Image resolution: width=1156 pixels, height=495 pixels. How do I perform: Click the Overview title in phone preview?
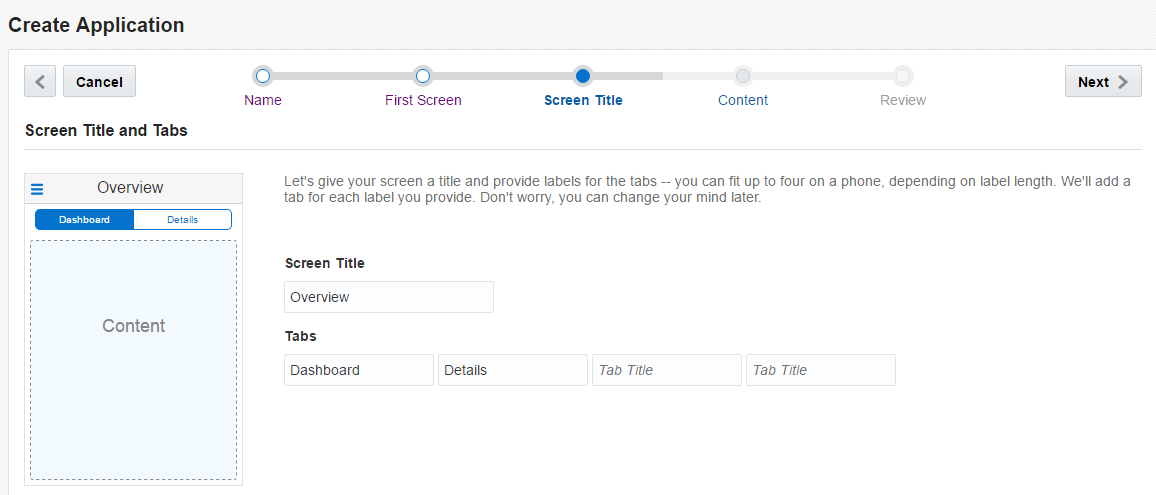click(x=130, y=188)
